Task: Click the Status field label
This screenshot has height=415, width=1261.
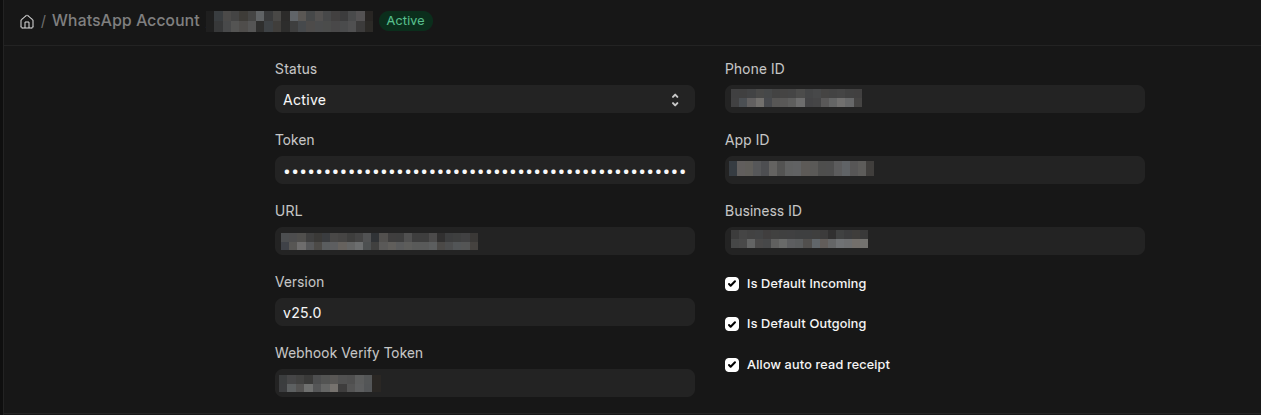Action: (296, 69)
